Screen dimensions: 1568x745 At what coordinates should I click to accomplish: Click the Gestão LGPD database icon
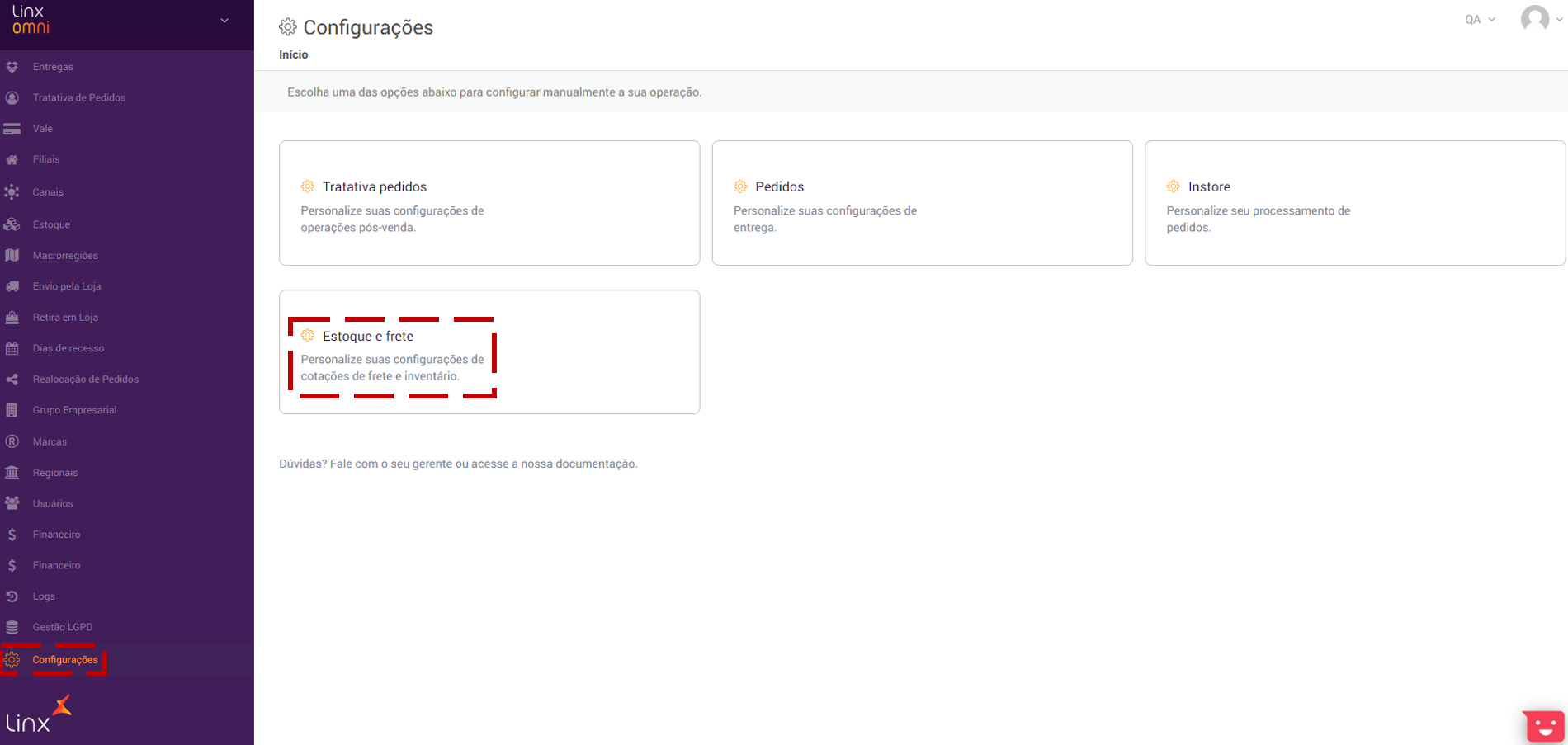tap(12, 627)
